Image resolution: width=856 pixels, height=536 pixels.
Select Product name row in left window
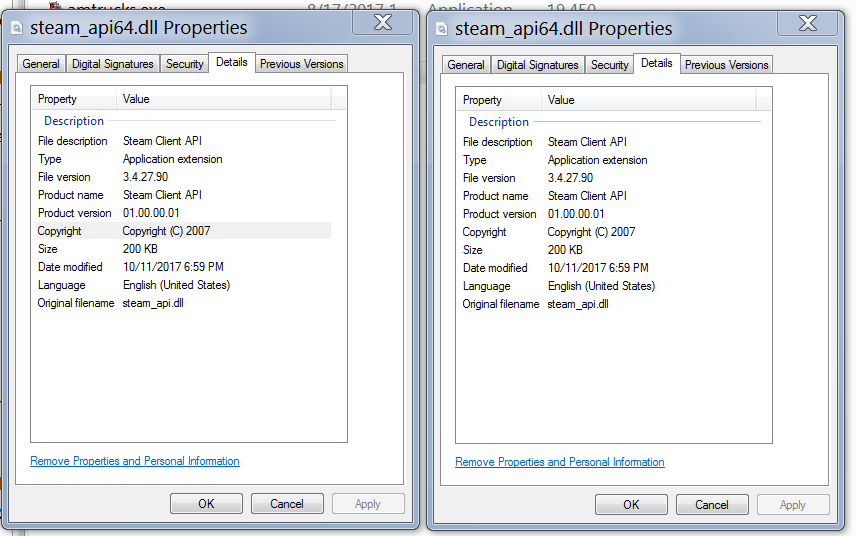(183, 195)
